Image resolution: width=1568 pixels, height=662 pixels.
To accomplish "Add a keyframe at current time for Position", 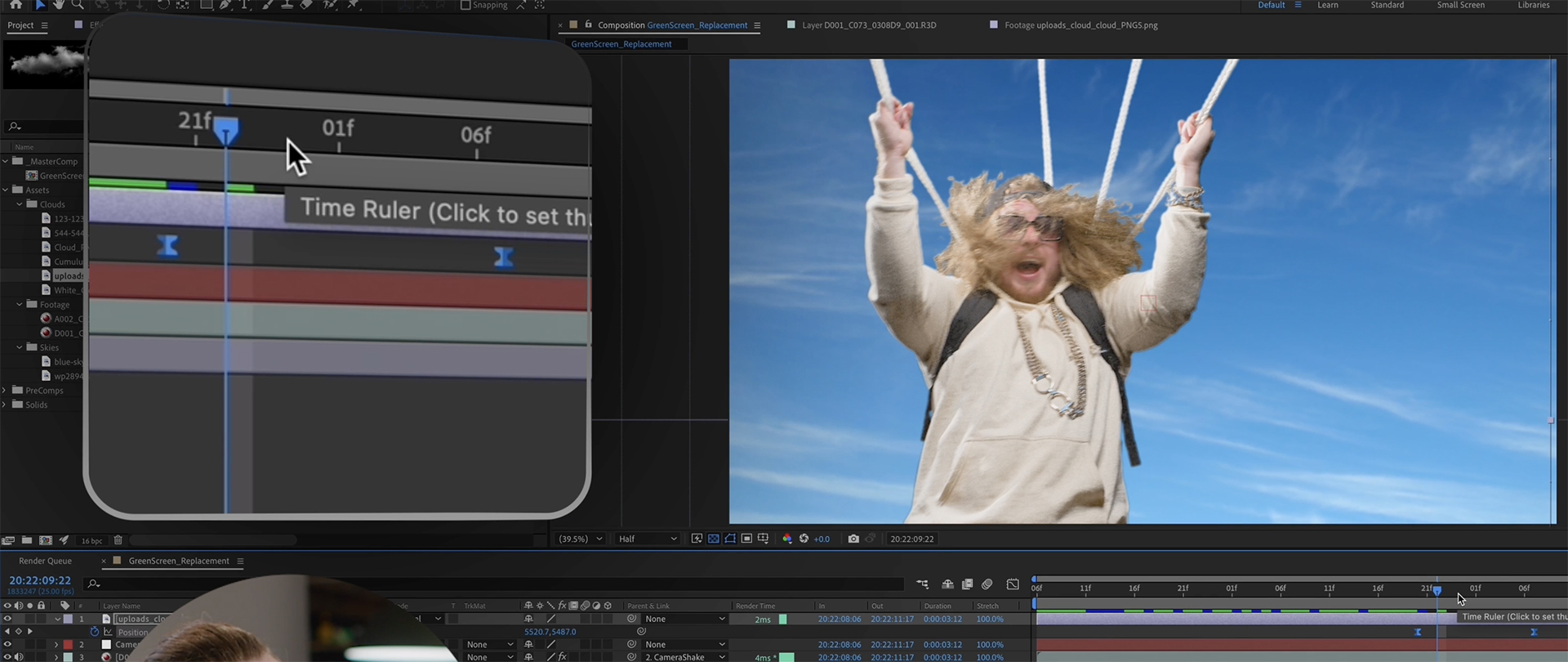I will pyautogui.click(x=19, y=632).
